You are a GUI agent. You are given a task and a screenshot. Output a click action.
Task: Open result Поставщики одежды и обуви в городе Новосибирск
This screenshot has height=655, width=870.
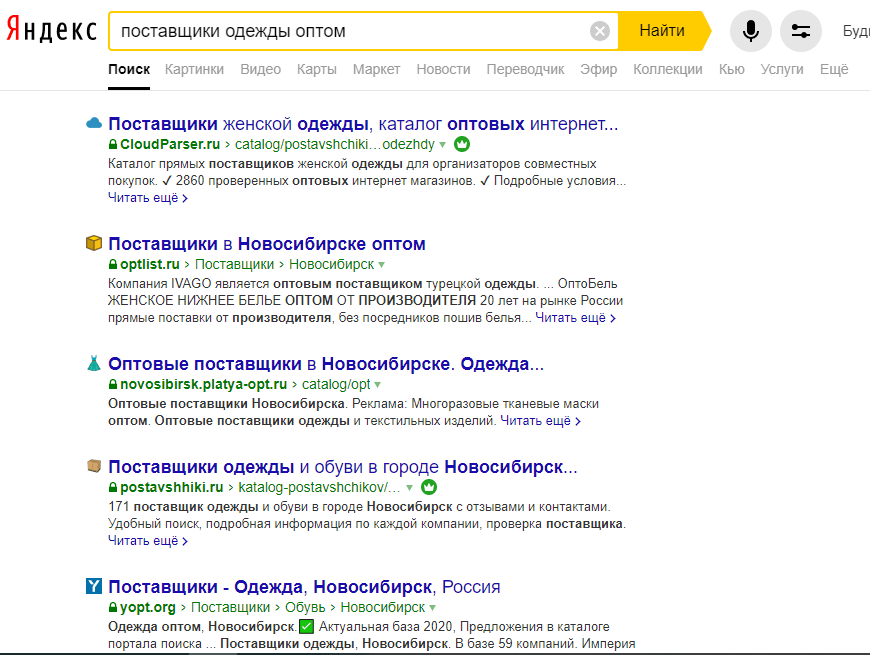tap(342, 467)
